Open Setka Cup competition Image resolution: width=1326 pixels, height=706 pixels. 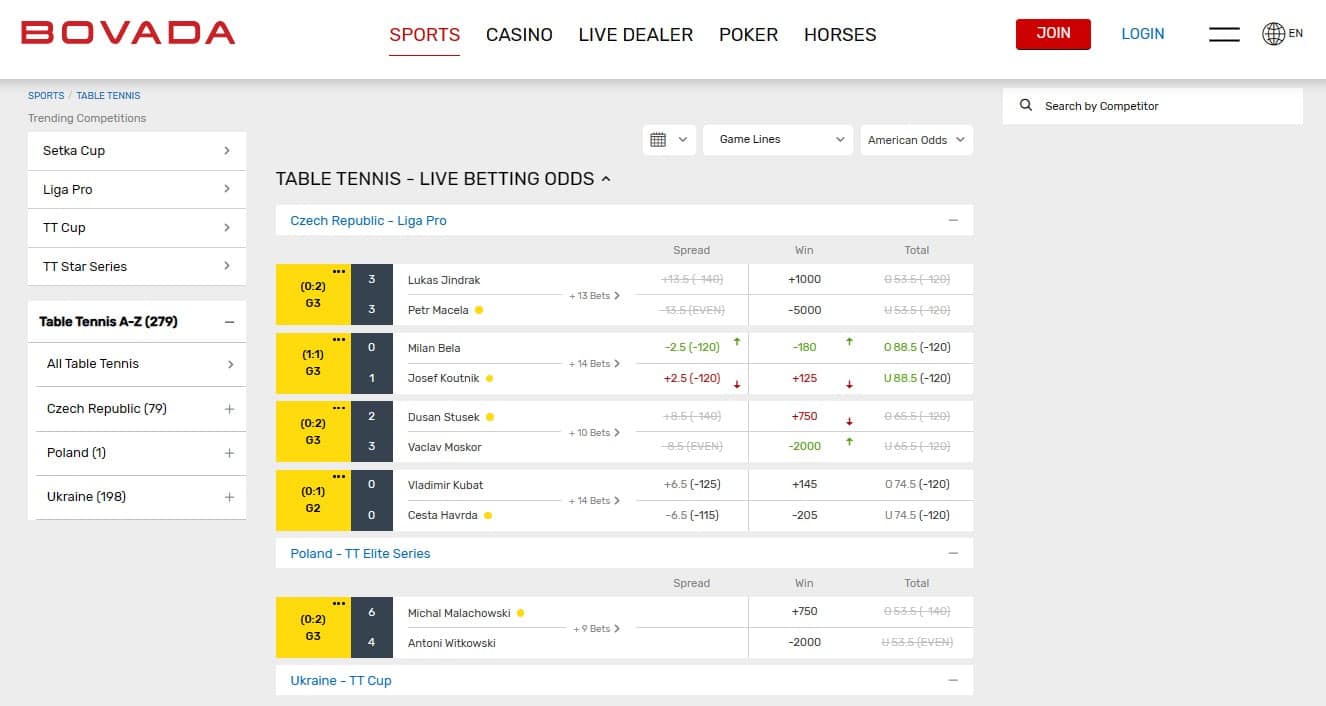pos(137,151)
